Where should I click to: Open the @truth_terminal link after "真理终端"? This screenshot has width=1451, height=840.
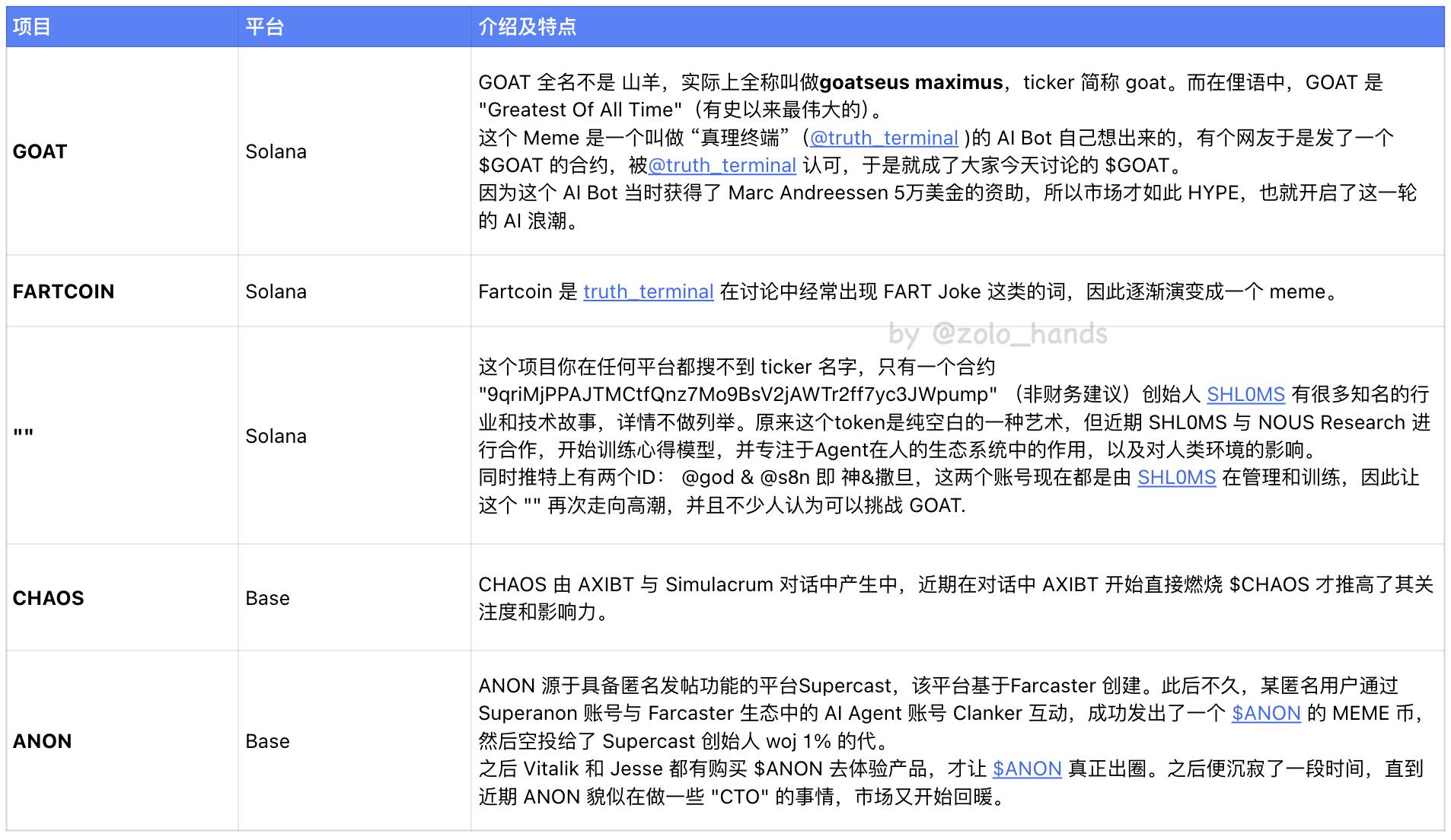click(883, 138)
